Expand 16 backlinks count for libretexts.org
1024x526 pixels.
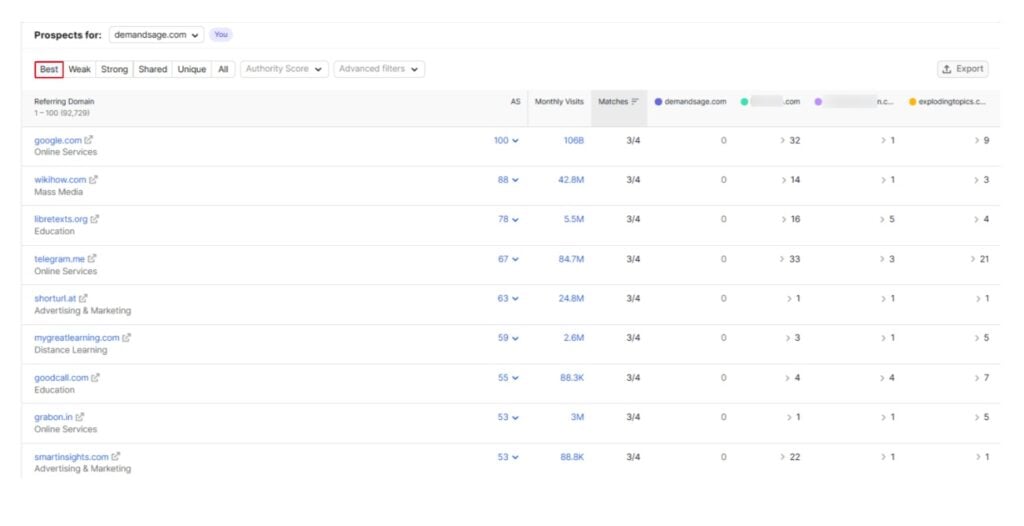pos(790,219)
